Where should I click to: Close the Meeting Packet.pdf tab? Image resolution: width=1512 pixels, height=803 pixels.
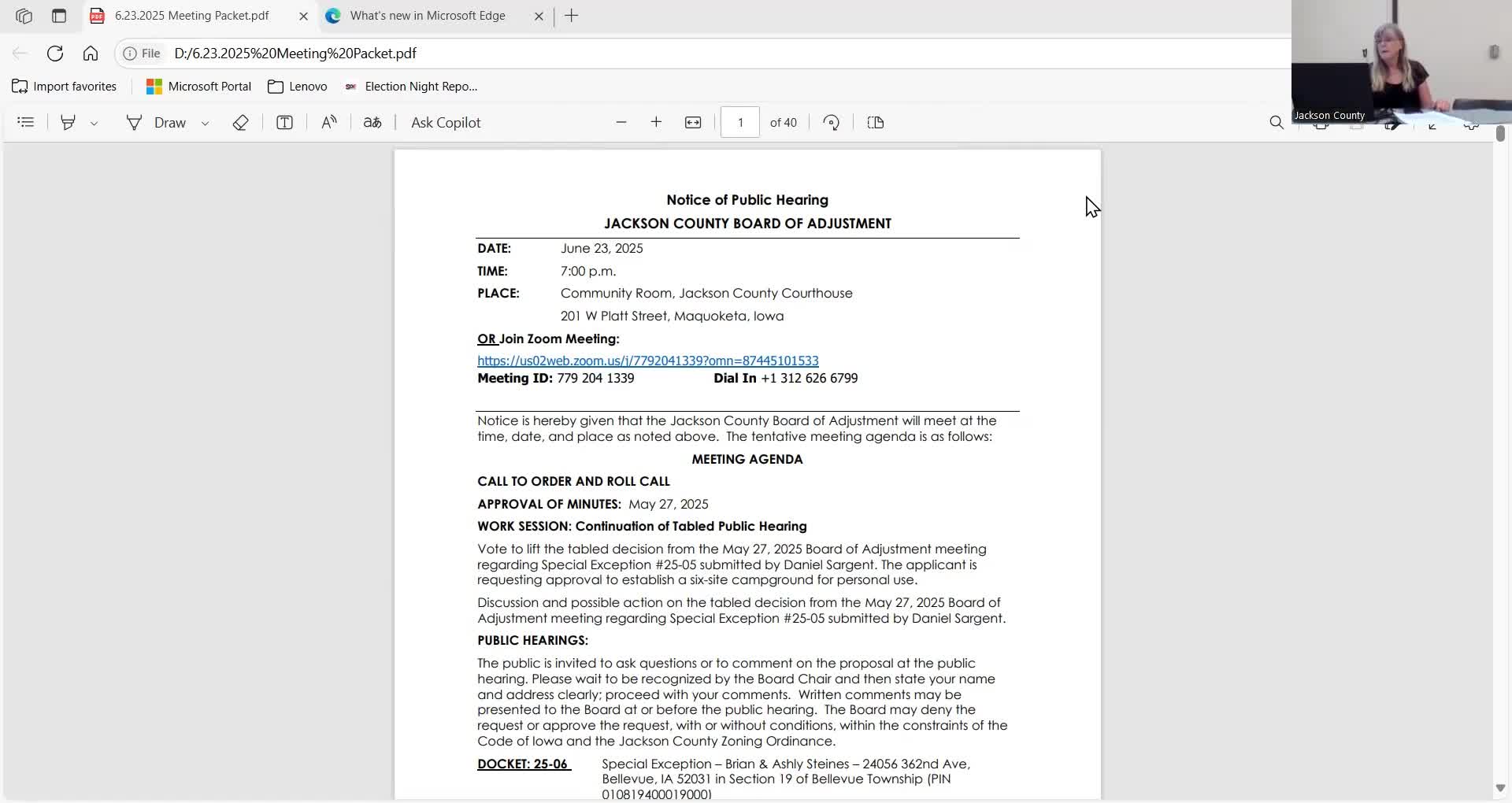click(303, 16)
